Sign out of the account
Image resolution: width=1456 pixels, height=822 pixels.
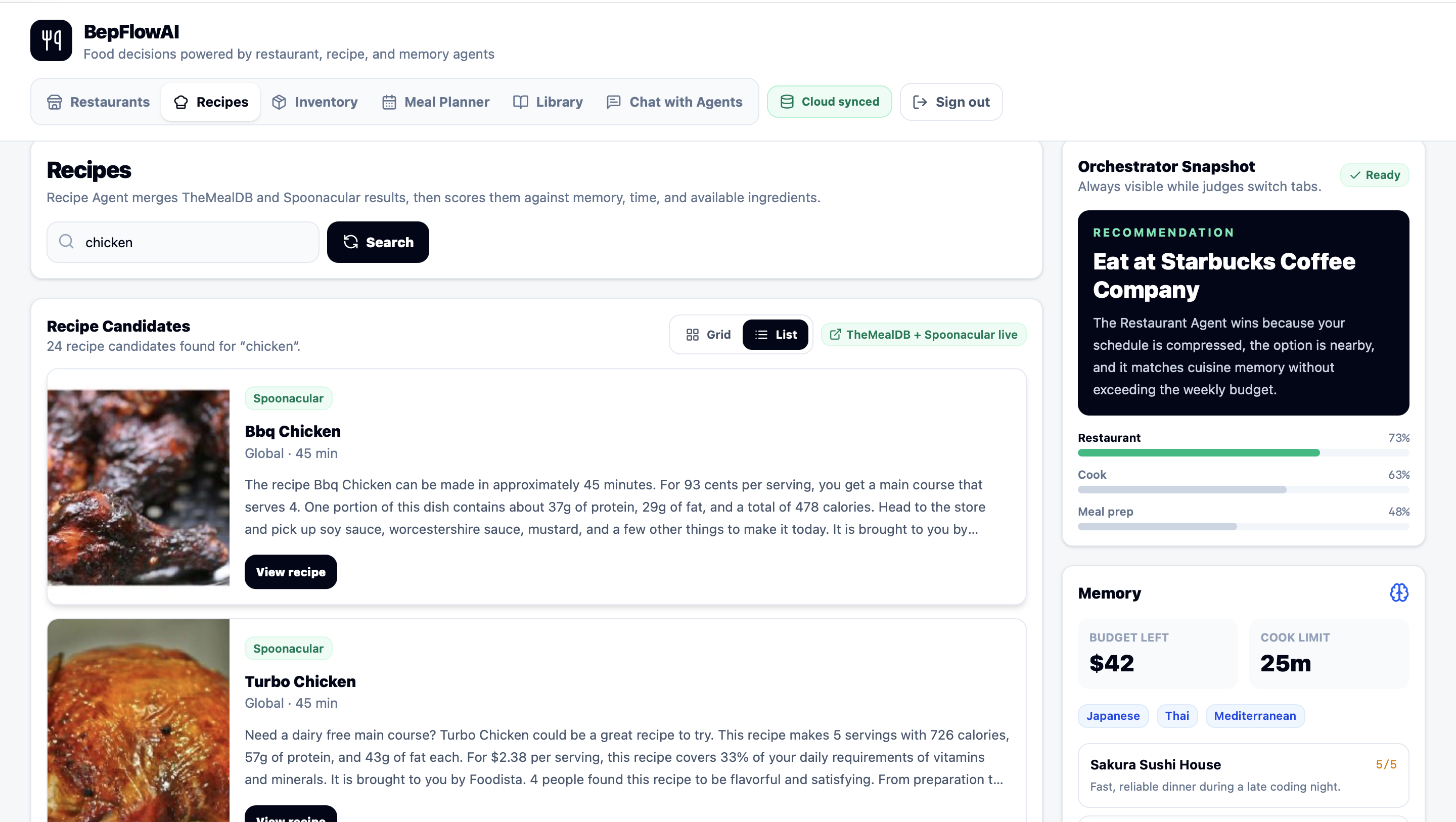pyautogui.click(x=951, y=102)
